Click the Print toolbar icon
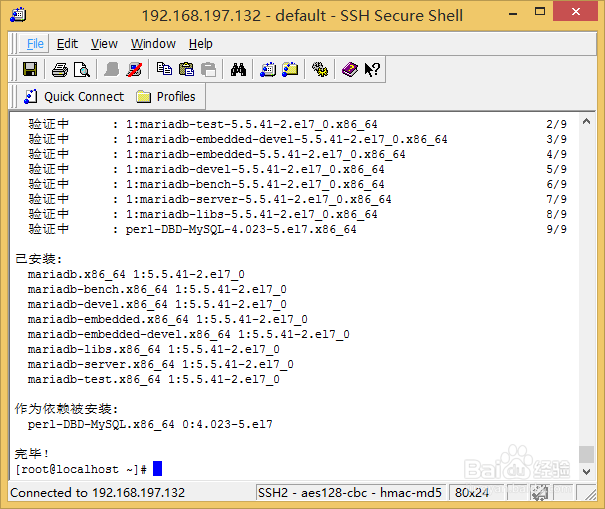This screenshot has width=605, height=509. [60, 70]
